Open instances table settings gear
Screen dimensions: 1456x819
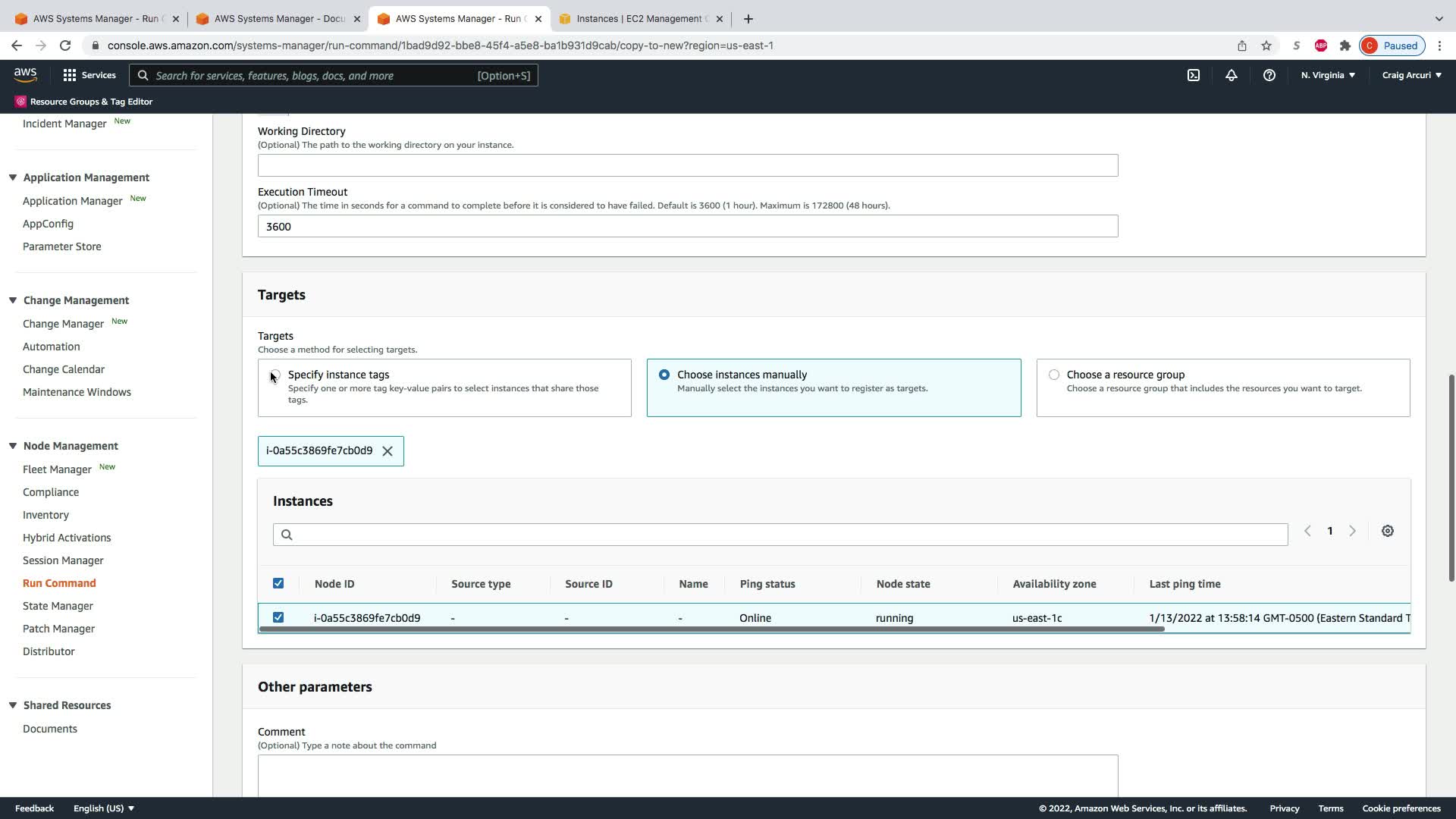point(1387,531)
